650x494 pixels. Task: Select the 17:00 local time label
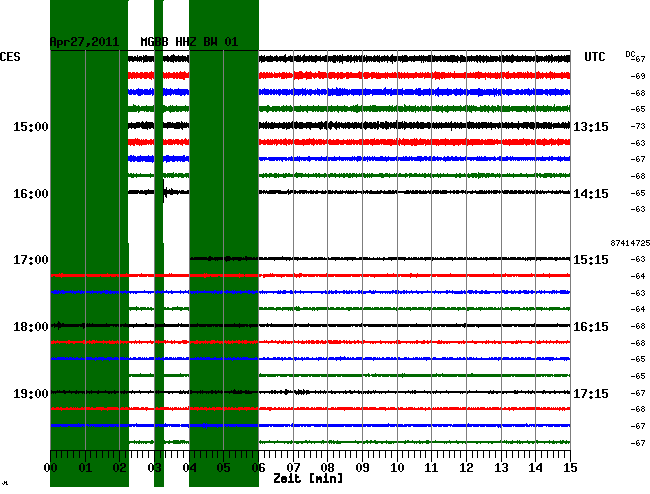(x=31, y=260)
